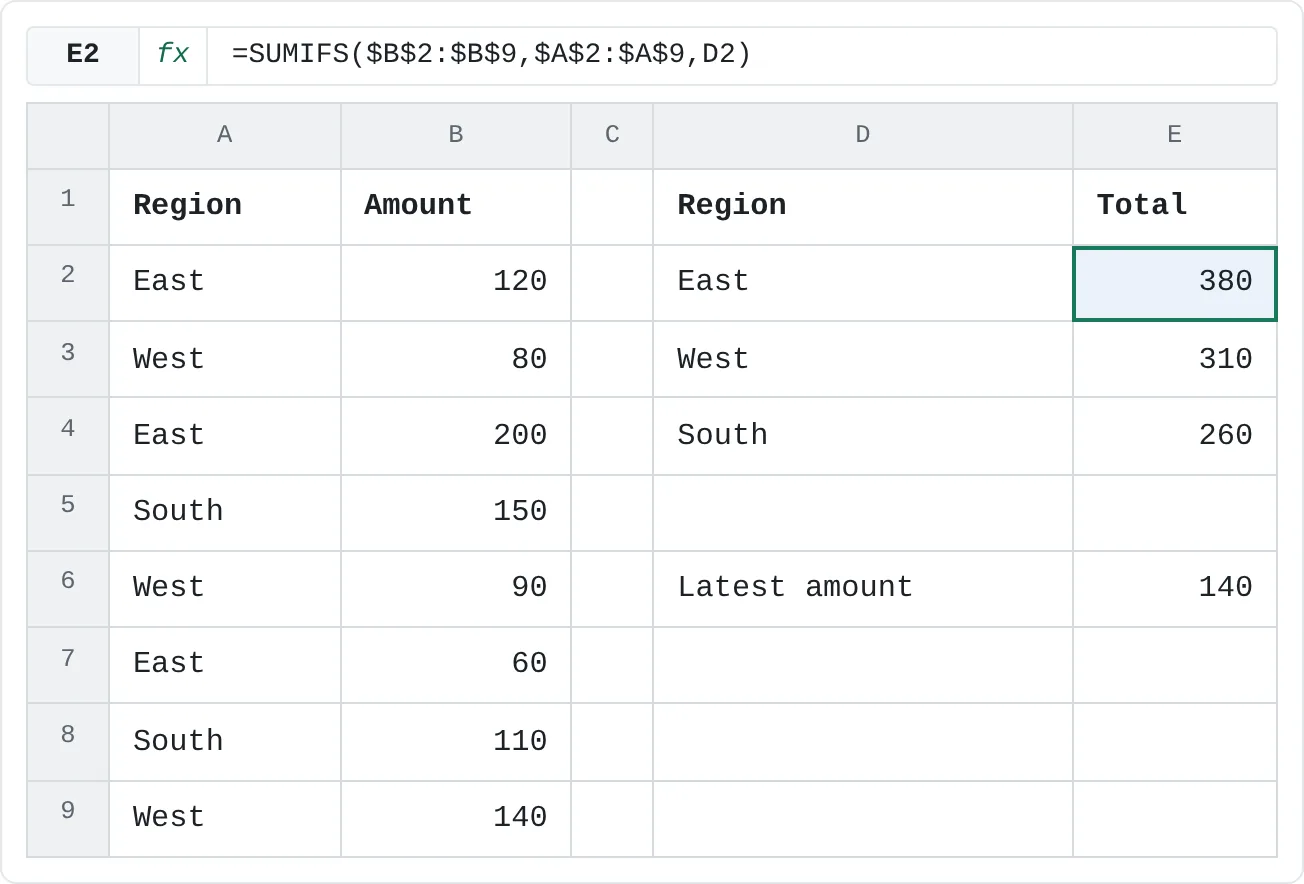
Task: Select the amount cell showing 60
Action: 456,665
